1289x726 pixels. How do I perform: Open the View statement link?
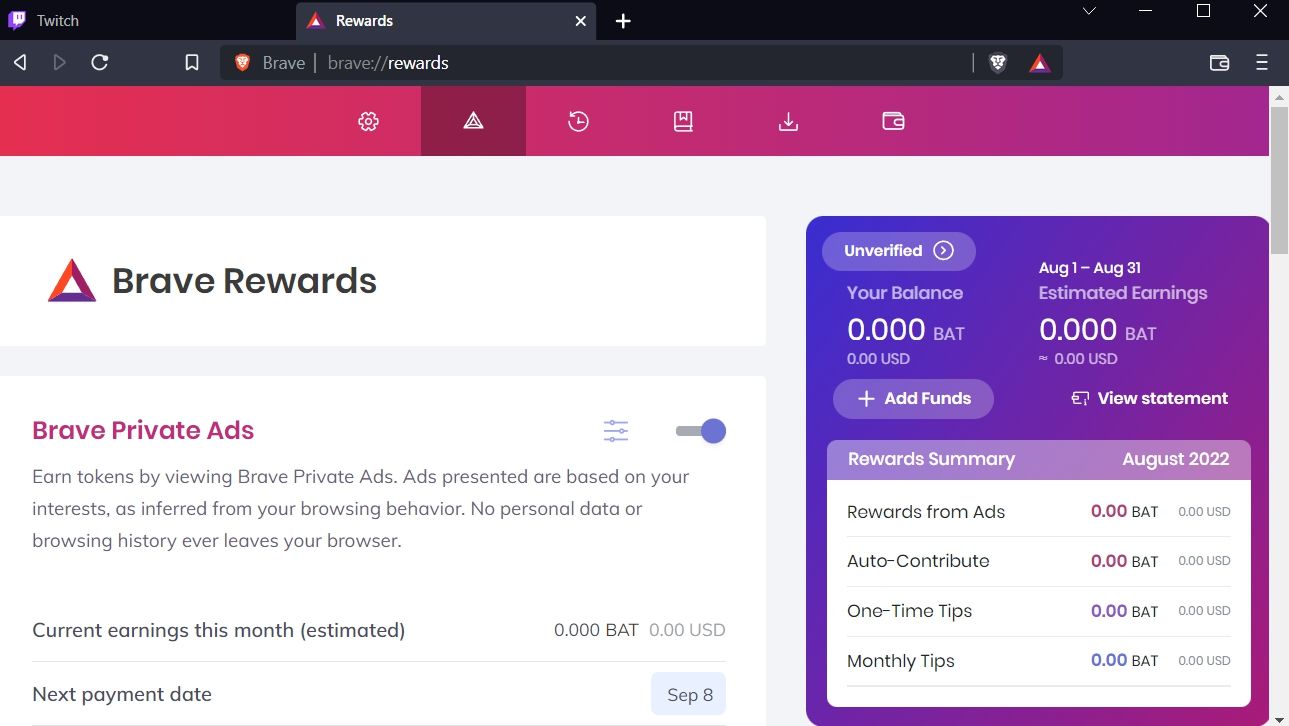(1149, 398)
